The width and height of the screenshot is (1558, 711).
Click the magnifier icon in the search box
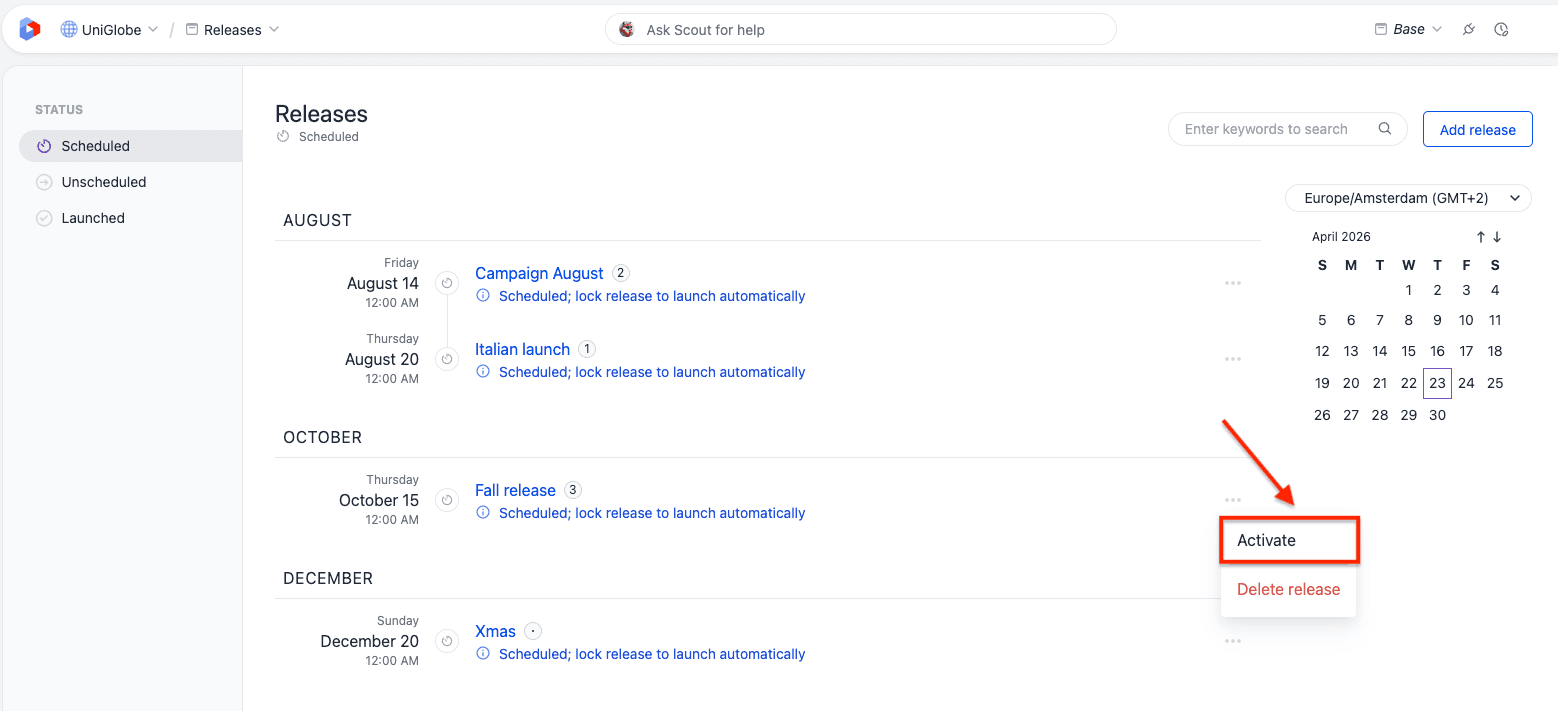(x=1385, y=128)
